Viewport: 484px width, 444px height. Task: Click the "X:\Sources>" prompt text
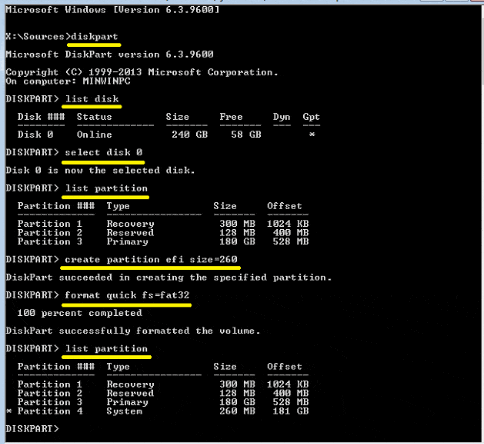(x=38, y=36)
